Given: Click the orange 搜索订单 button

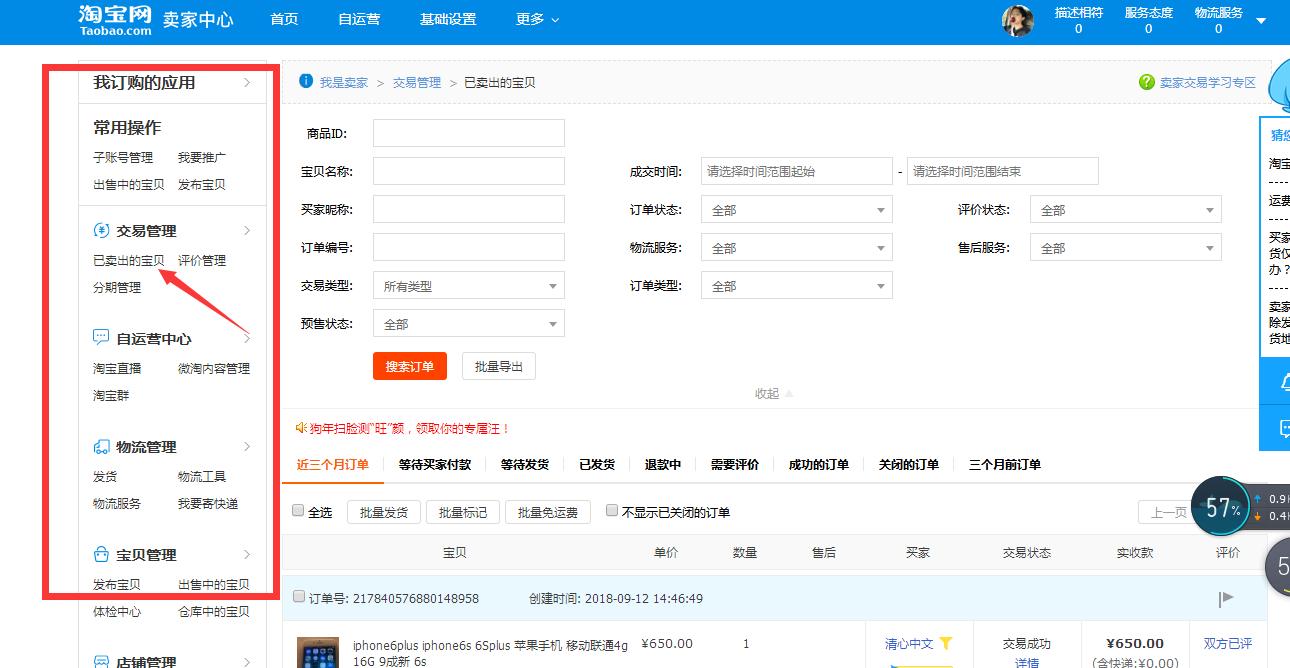Looking at the screenshot, I should 409,365.
